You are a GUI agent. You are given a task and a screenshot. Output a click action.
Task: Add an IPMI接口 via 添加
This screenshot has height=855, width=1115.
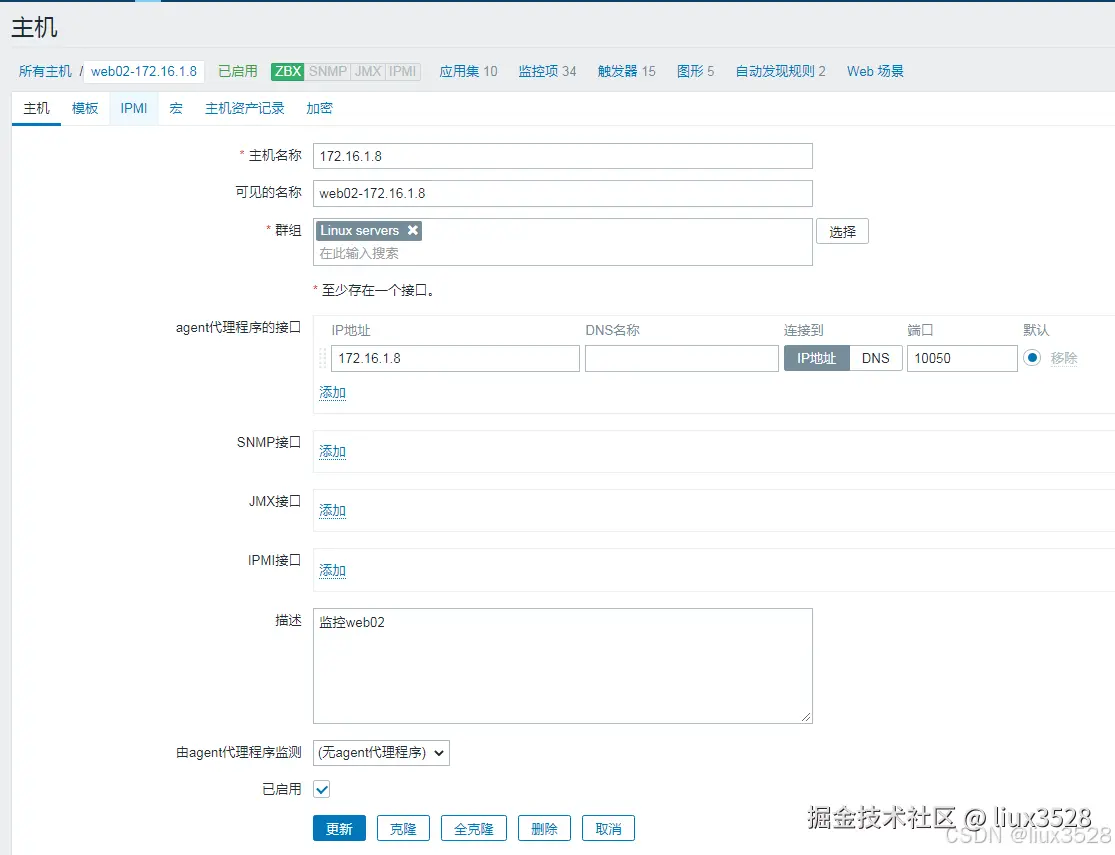click(x=332, y=570)
